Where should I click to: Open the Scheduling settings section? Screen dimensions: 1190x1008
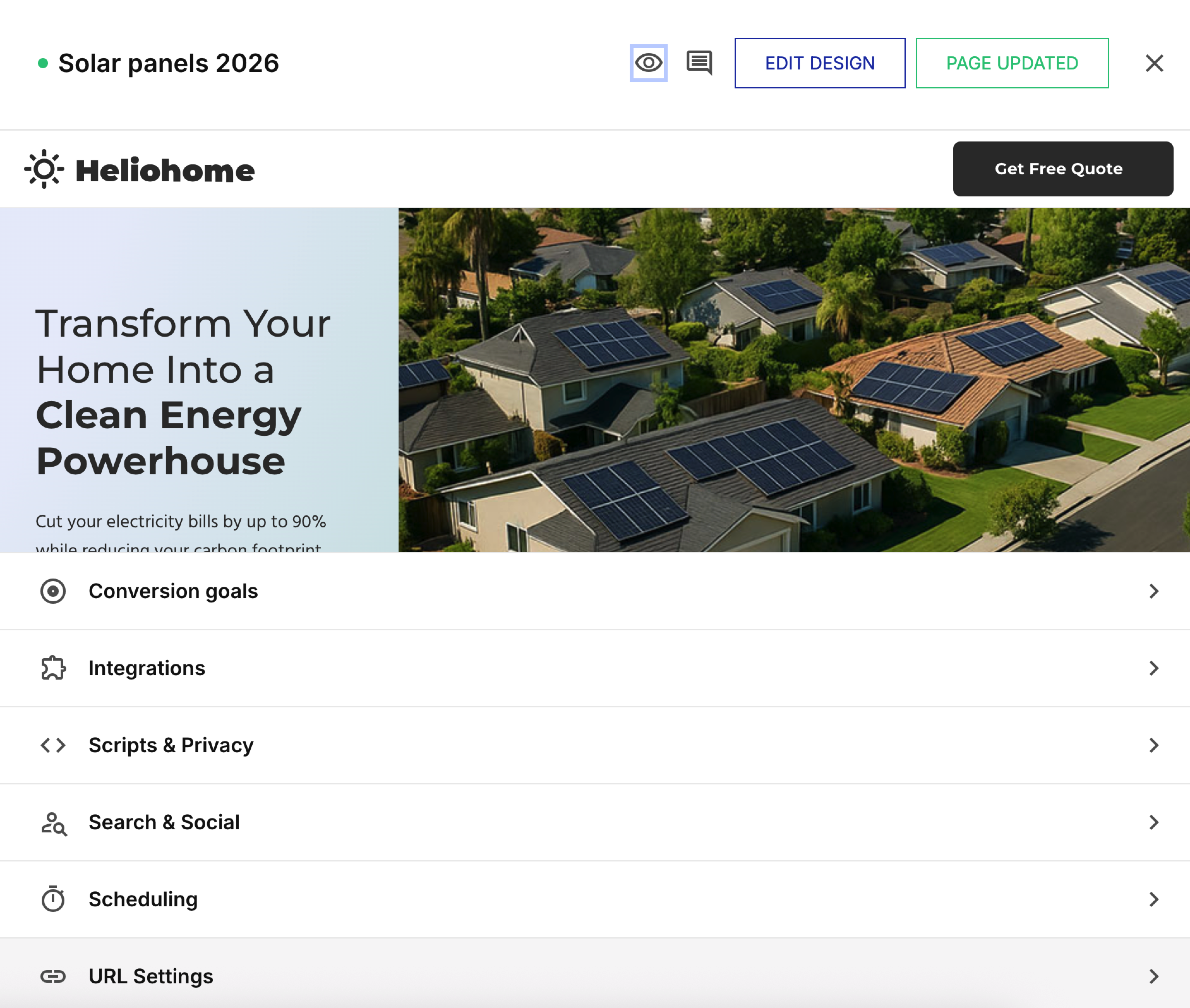pyautogui.click(x=143, y=899)
